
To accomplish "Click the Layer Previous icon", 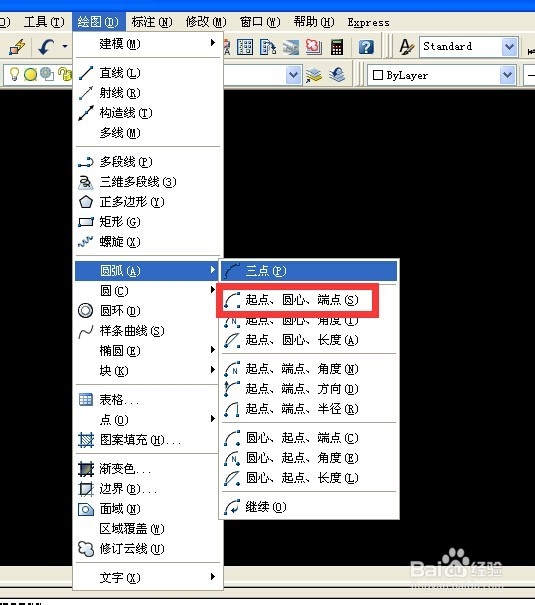I will point(337,75).
